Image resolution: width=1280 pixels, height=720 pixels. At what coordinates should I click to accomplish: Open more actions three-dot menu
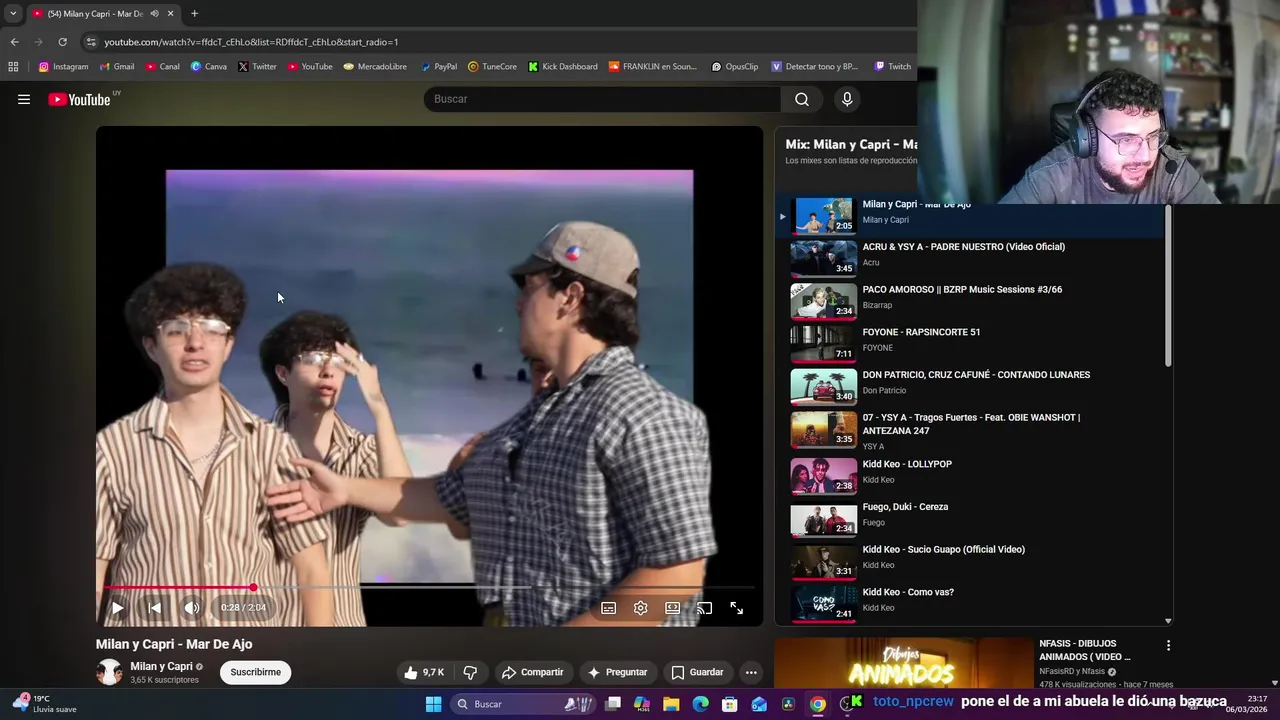751,672
